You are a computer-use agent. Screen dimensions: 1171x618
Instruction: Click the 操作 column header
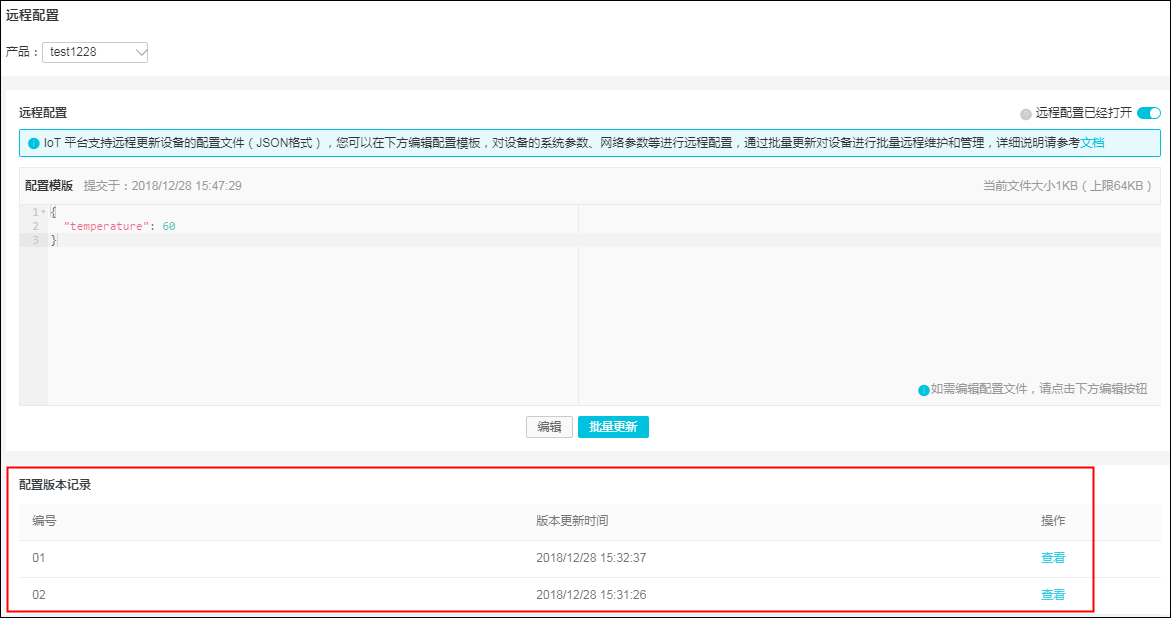[x=1053, y=521]
